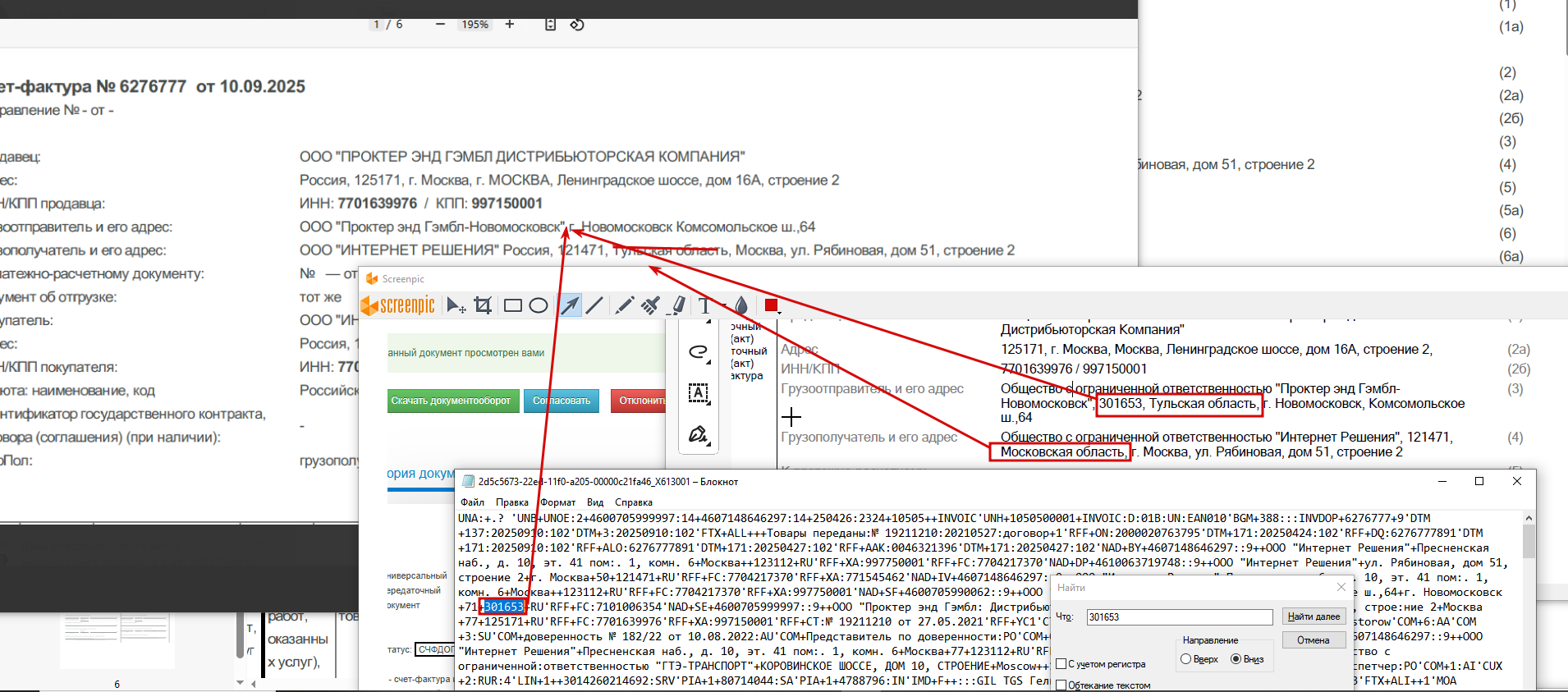Click the Notepad vertical scrollbar up arrow

(x=1529, y=518)
